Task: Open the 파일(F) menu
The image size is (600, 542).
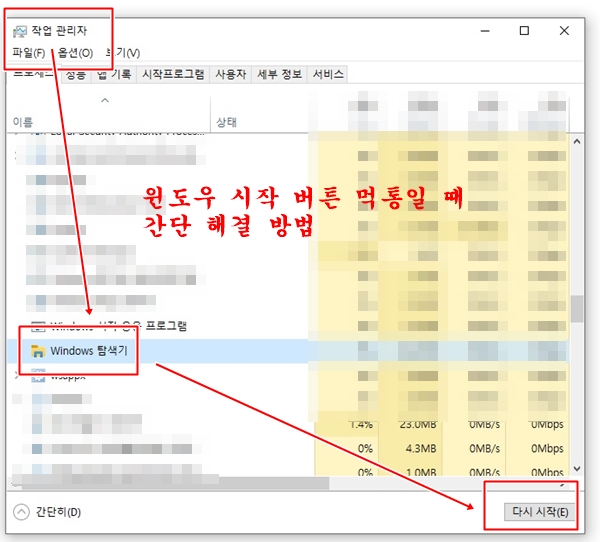Action: [x=29, y=53]
